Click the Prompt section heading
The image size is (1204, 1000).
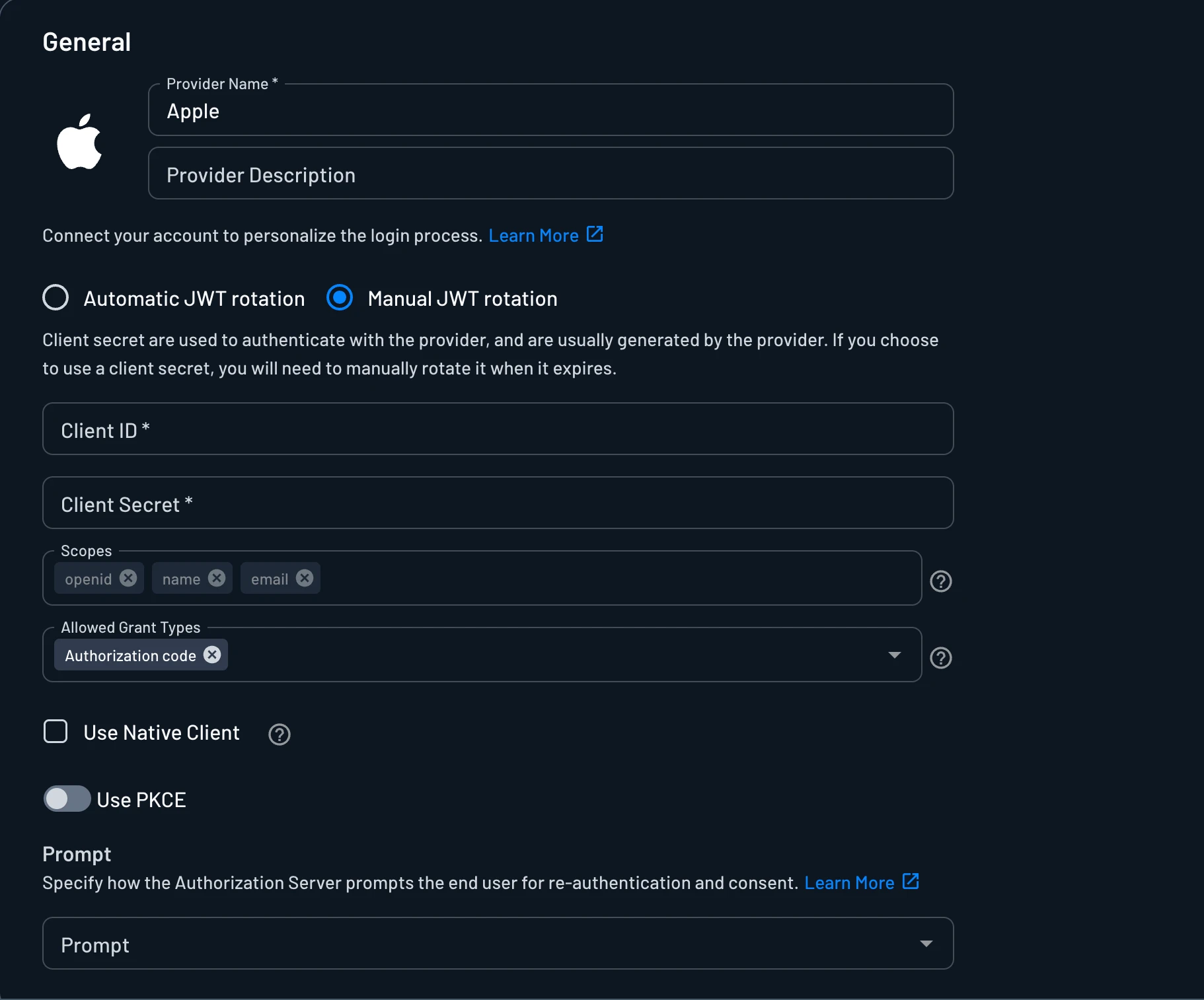tap(77, 854)
